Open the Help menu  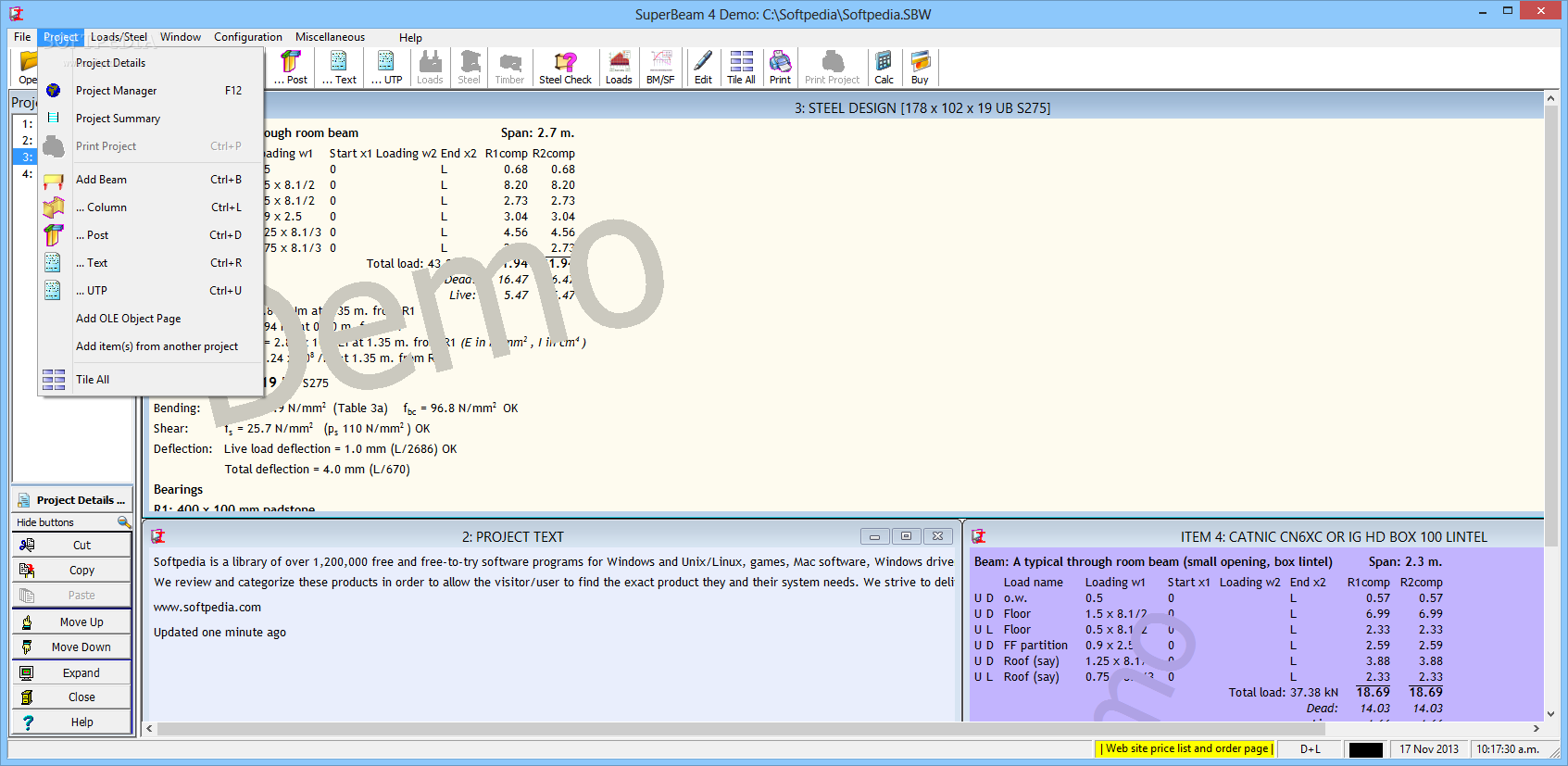[410, 38]
